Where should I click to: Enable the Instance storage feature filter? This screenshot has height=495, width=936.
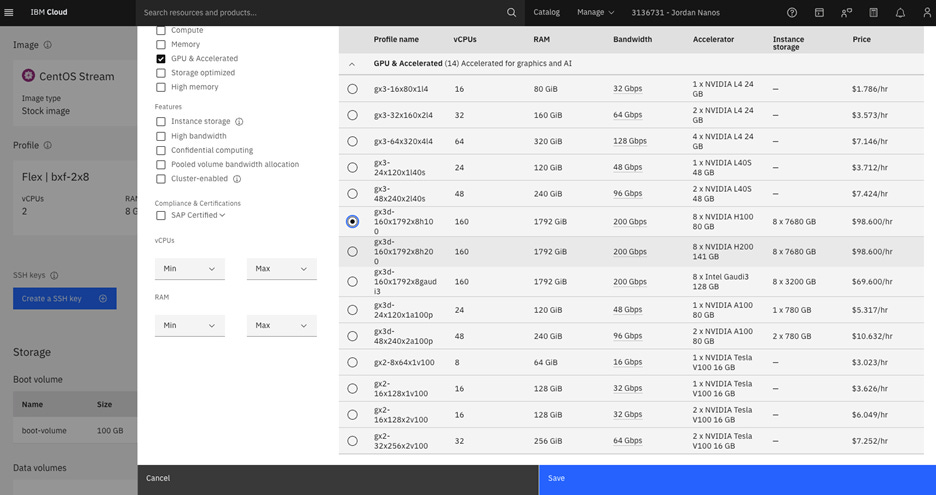[x=161, y=122]
